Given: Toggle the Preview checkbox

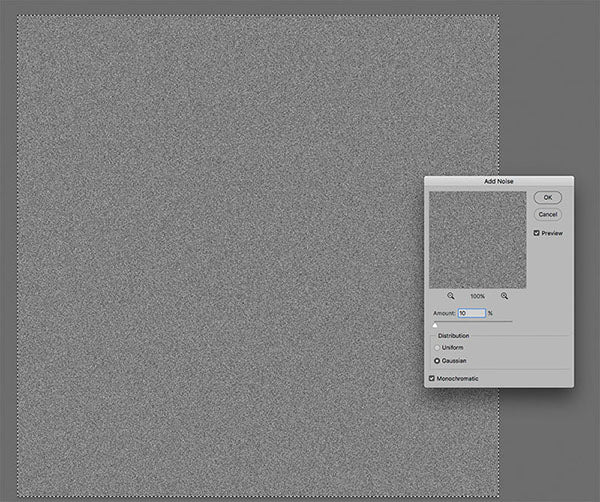Looking at the screenshot, I should (537, 233).
